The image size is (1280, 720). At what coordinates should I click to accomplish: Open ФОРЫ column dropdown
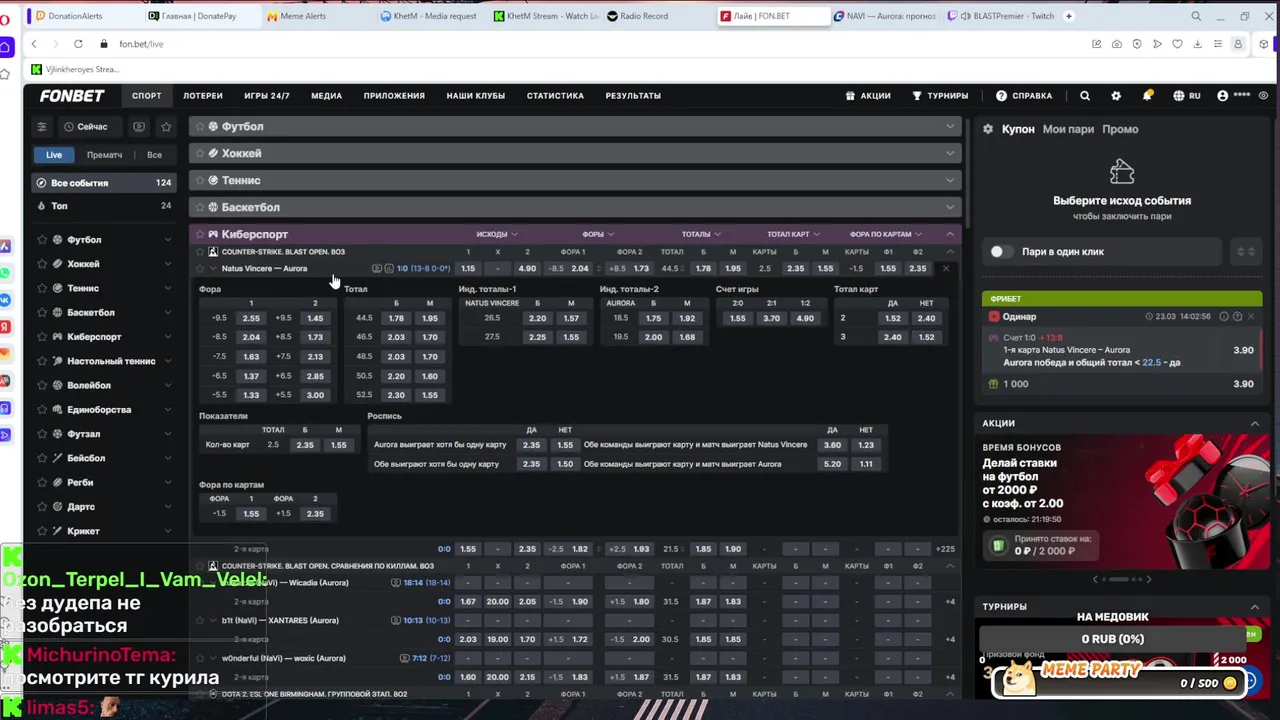click(x=597, y=234)
